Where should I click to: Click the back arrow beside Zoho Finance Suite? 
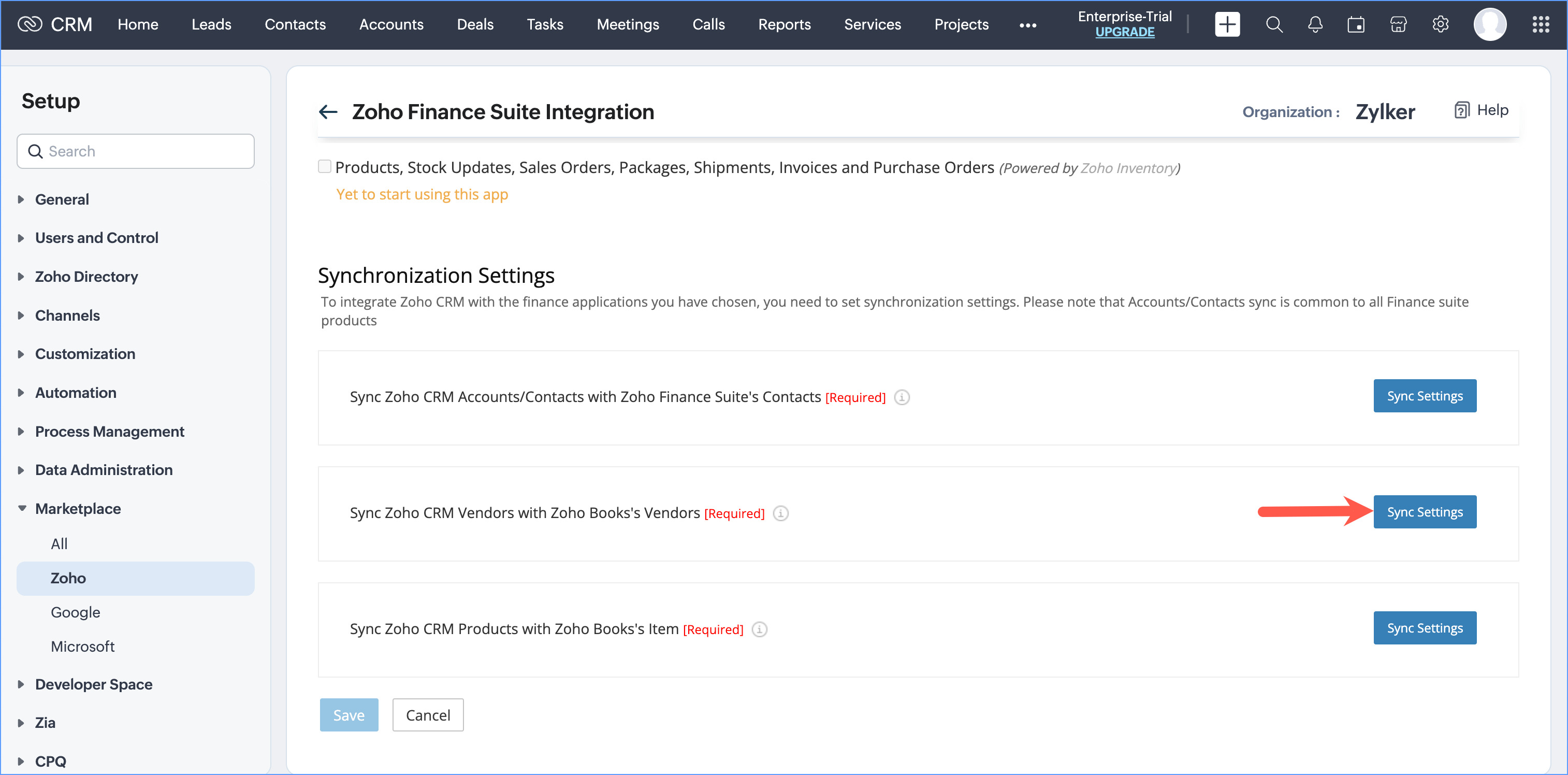point(328,111)
